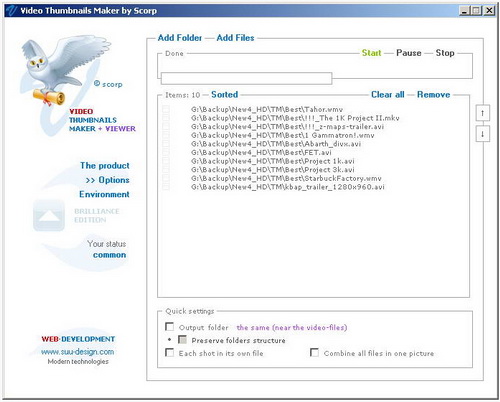Check Each shot in its own file
Viewport: 500px width, 402px height.
click(x=170, y=352)
